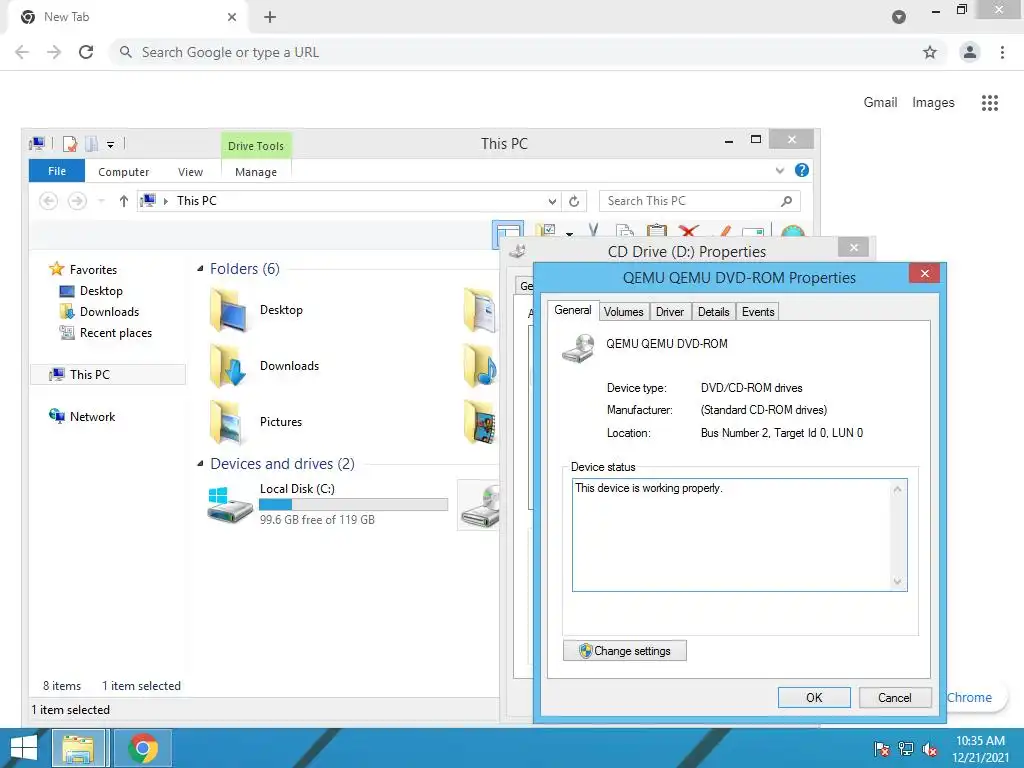This screenshot has width=1024, height=768.
Task: Switch to the Volumes tab
Action: point(624,312)
